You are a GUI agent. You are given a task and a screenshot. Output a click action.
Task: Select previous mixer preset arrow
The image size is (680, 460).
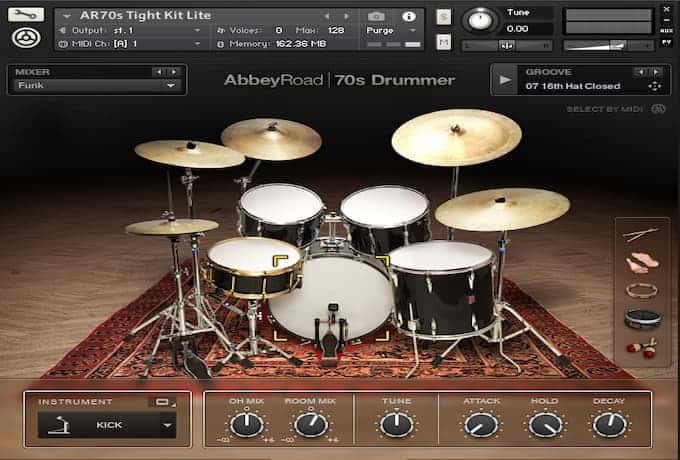click(159, 72)
